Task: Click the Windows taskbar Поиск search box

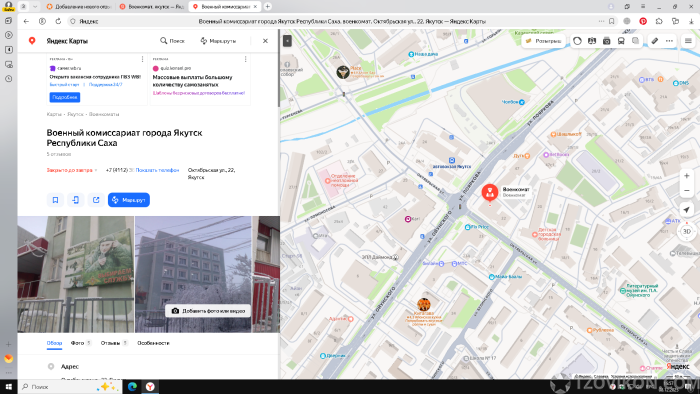Action: (x=70, y=387)
